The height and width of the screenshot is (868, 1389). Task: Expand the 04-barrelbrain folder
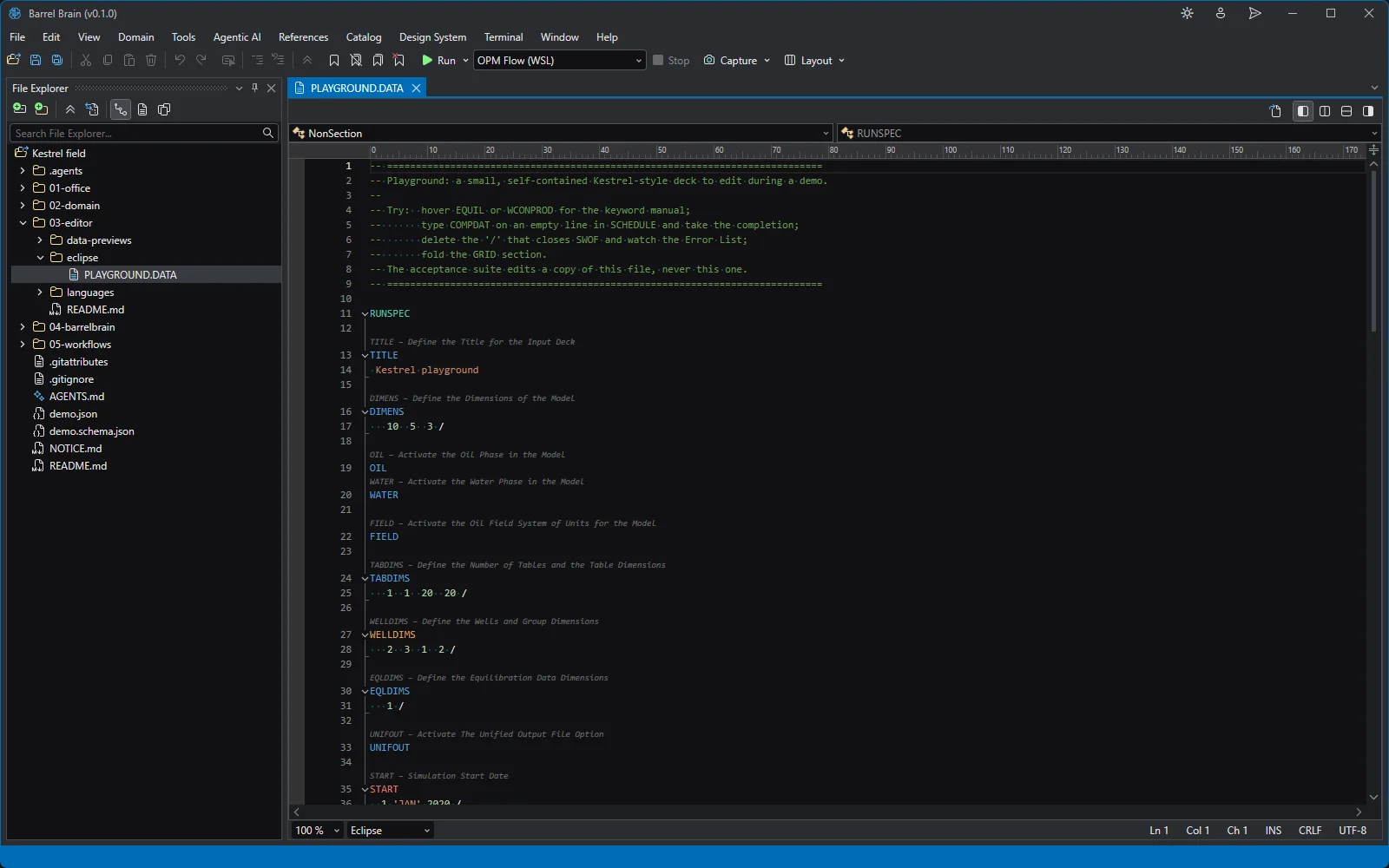23,327
